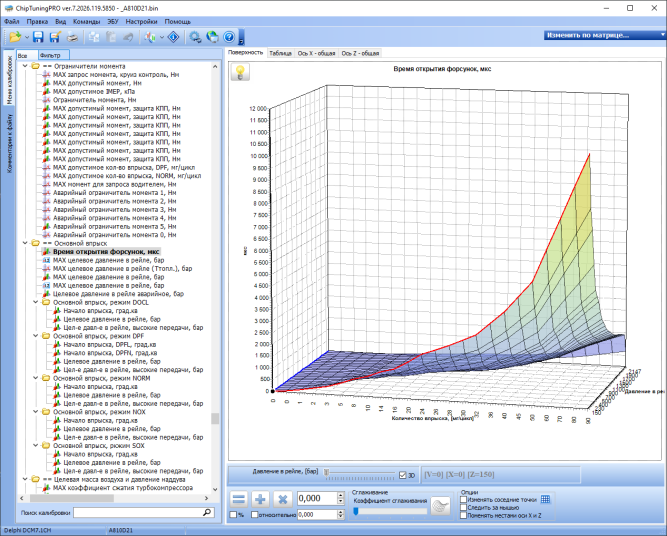Adjust the Давление в рейле slider
Viewport: 667px width, 536px height.
tap(326, 472)
